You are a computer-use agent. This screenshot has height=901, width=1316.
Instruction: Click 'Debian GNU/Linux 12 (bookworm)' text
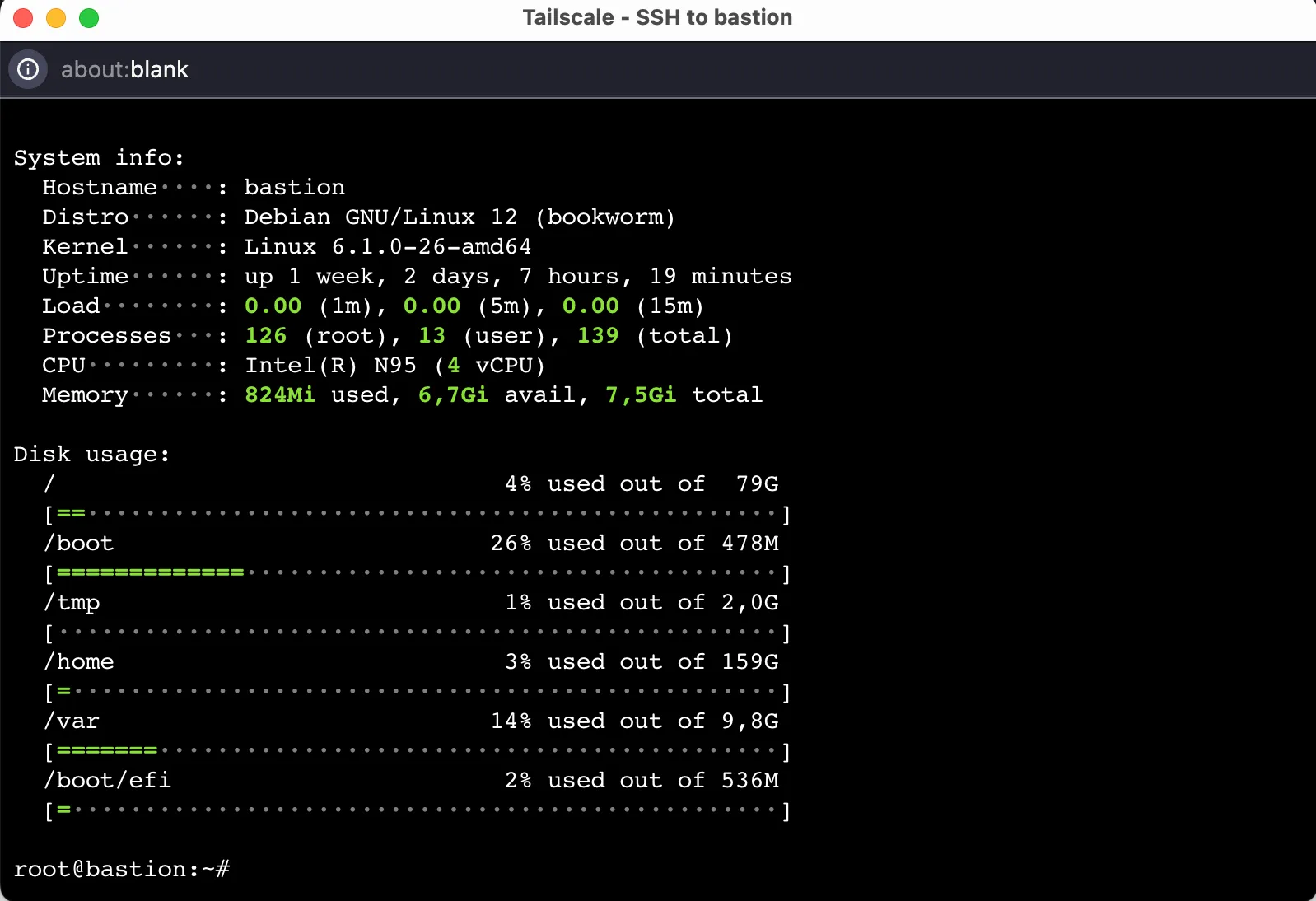(x=460, y=217)
